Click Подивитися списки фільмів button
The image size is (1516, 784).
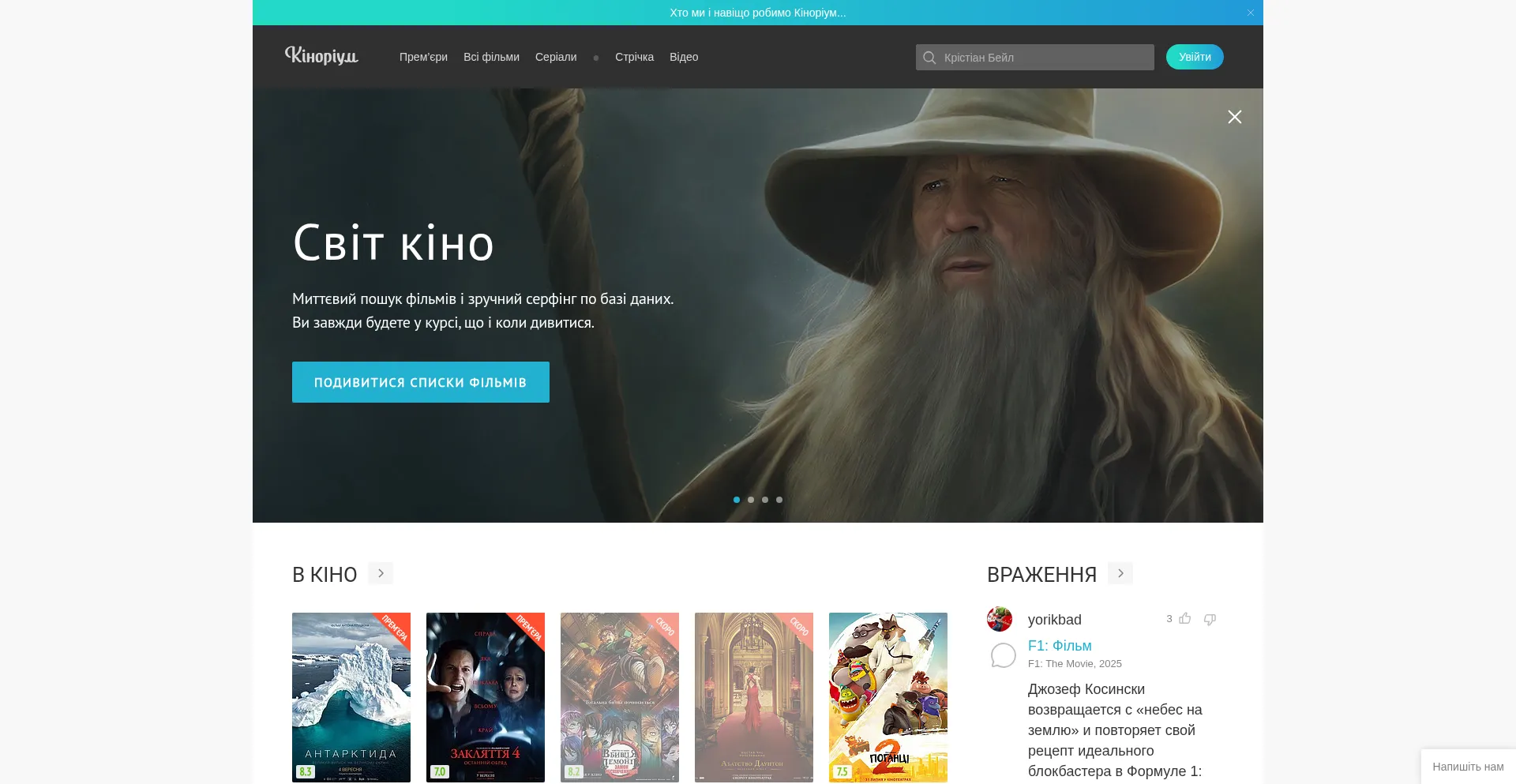(x=421, y=382)
